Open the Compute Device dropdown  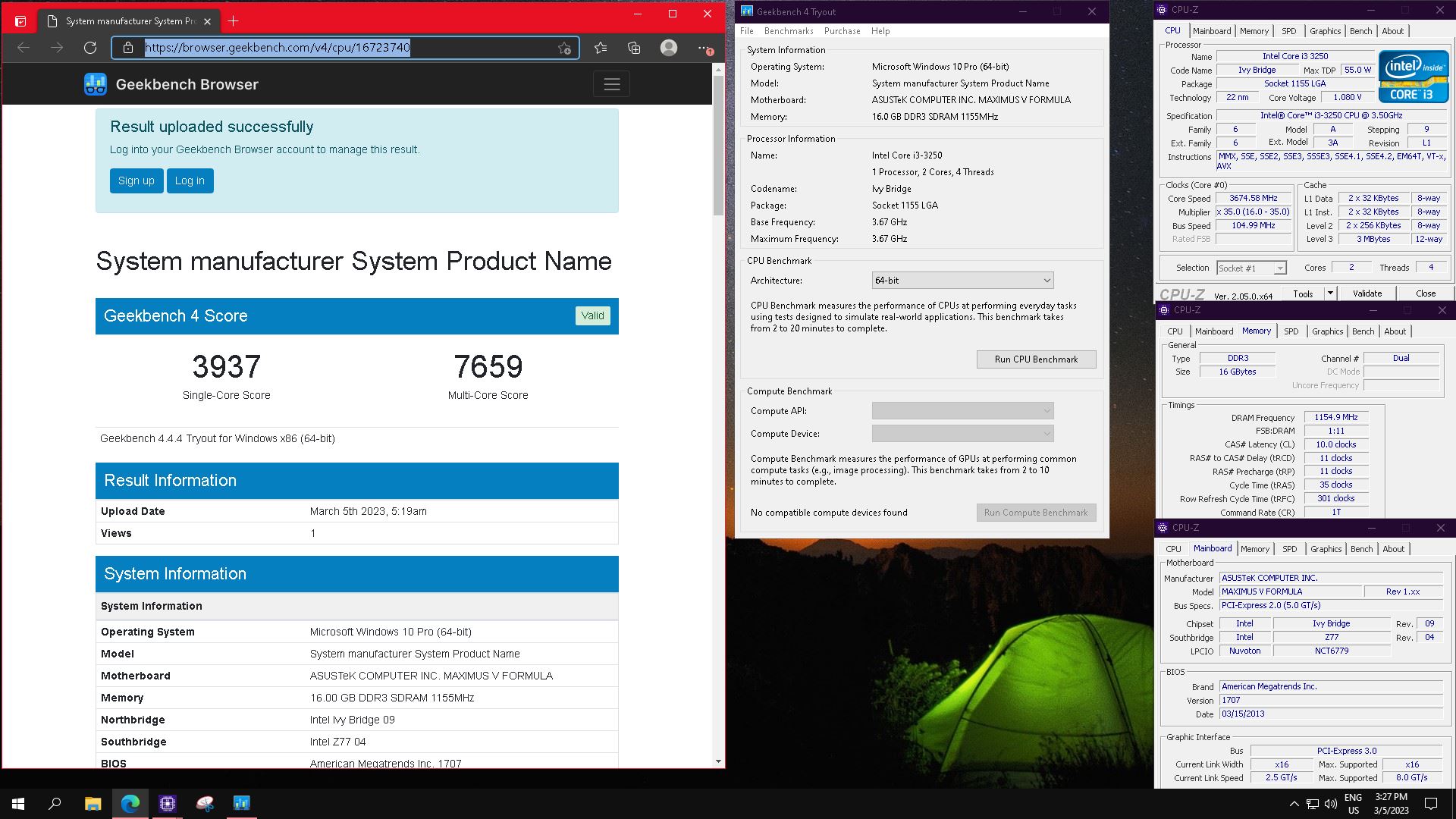(x=962, y=434)
